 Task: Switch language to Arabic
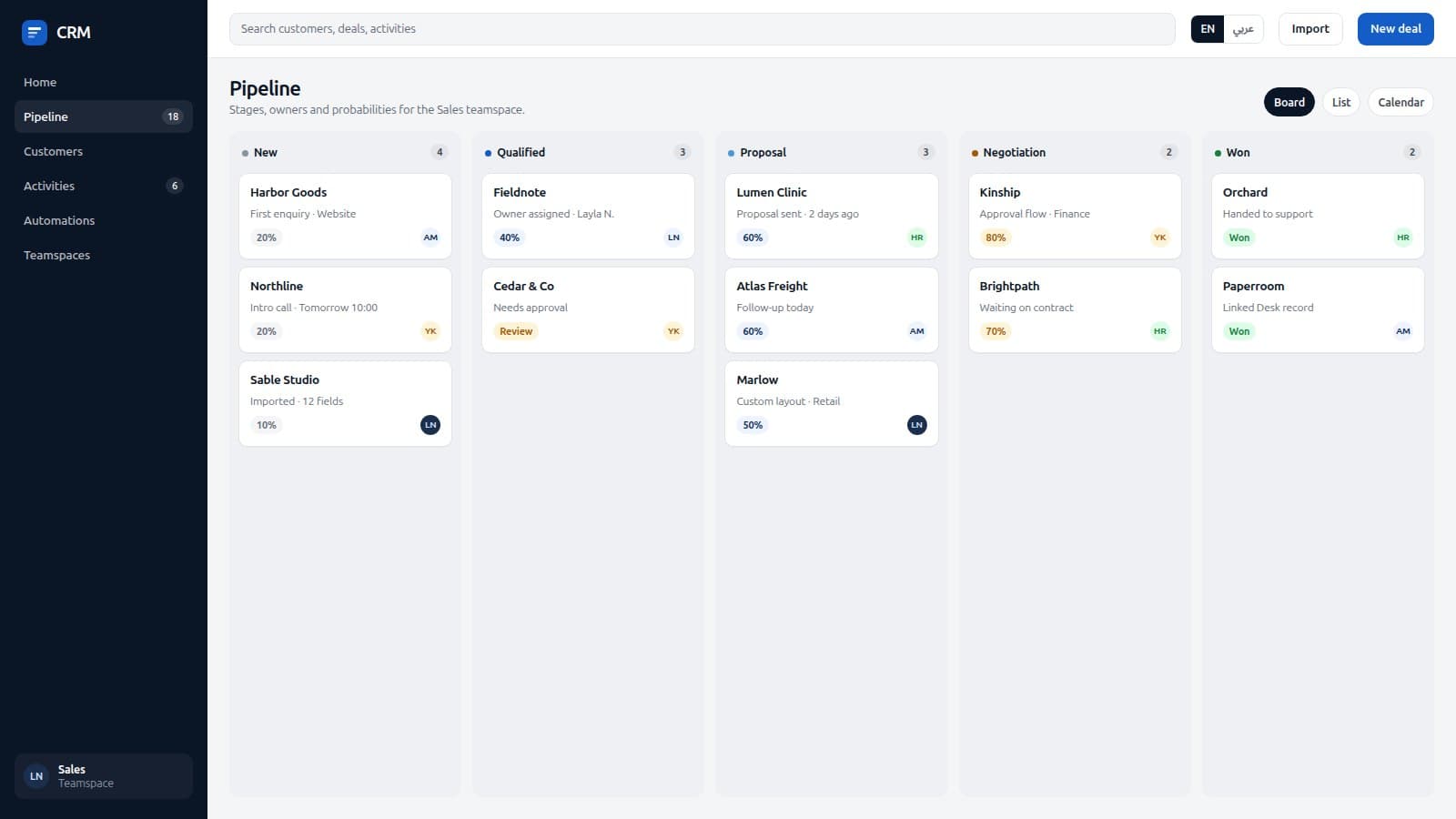click(x=1243, y=29)
